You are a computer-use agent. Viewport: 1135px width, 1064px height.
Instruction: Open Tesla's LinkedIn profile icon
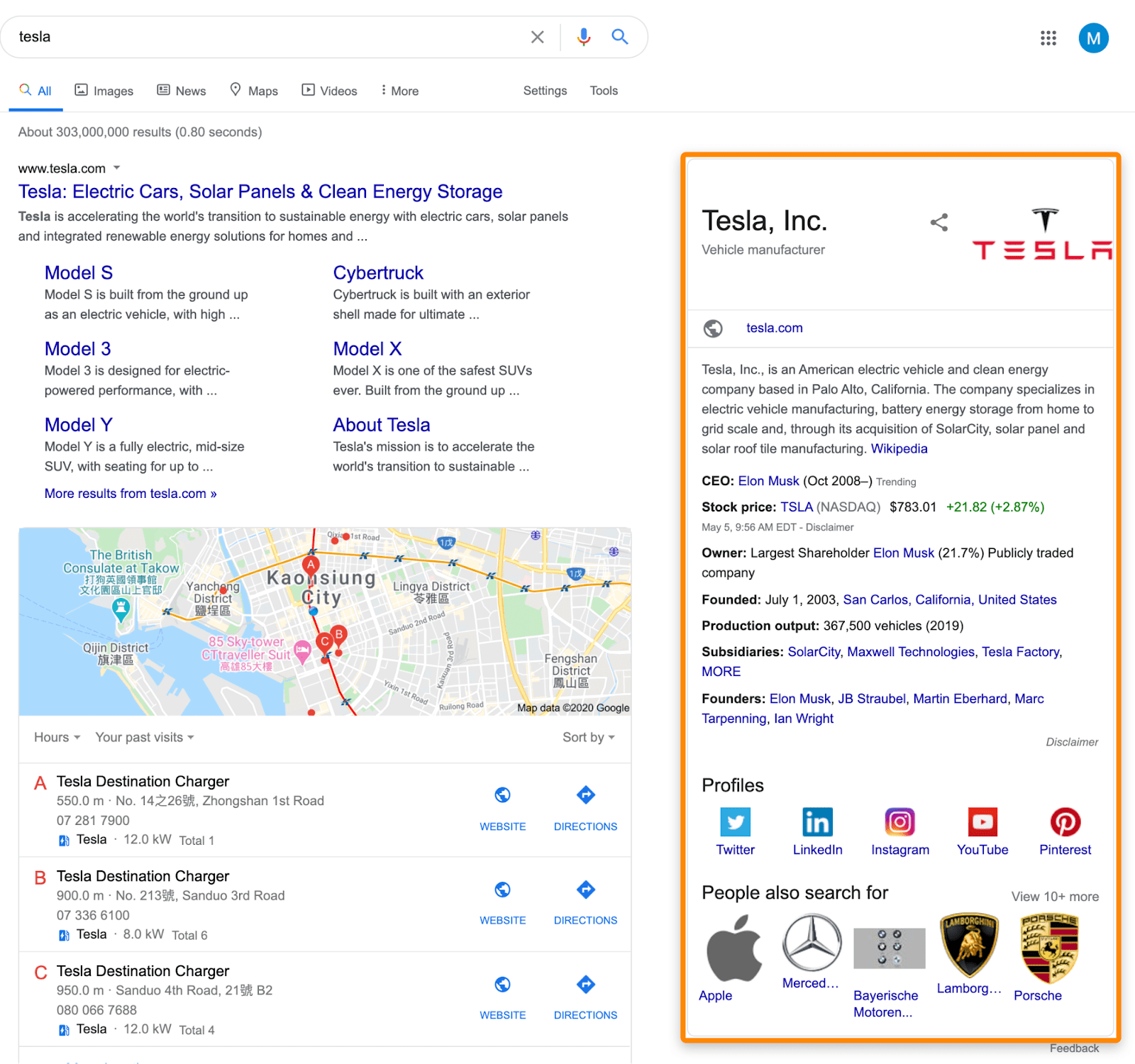pos(817,822)
